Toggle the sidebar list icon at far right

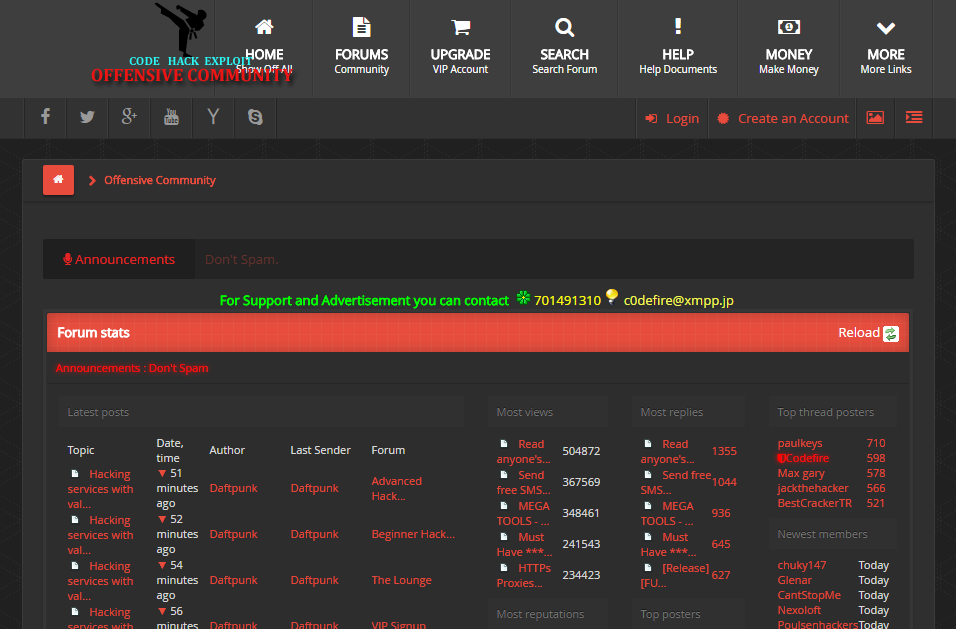pos(914,118)
